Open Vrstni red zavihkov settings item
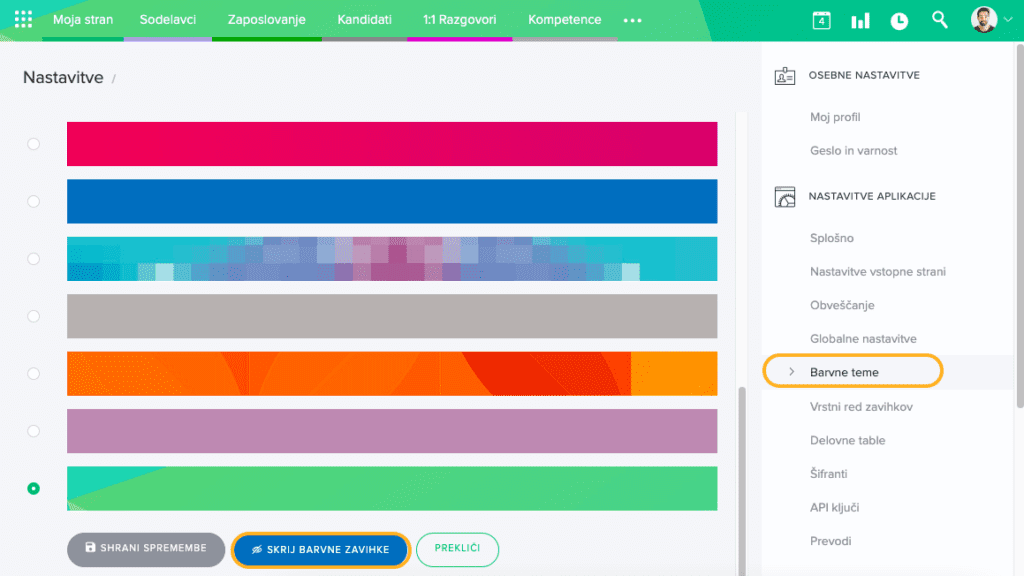This screenshot has height=576, width=1024. tap(861, 406)
